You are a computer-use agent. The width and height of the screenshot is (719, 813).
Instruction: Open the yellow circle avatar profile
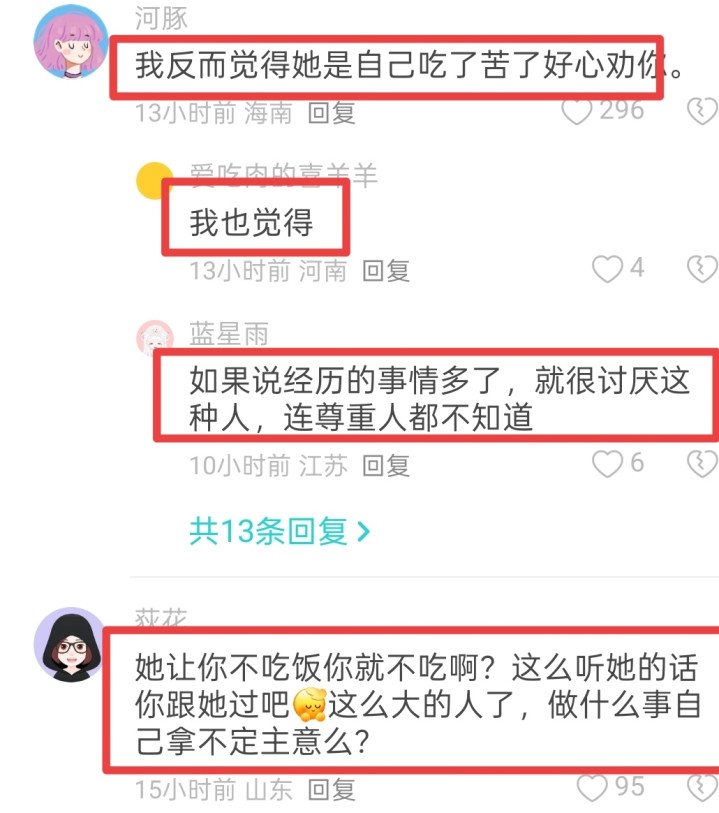pyautogui.click(x=153, y=181)
